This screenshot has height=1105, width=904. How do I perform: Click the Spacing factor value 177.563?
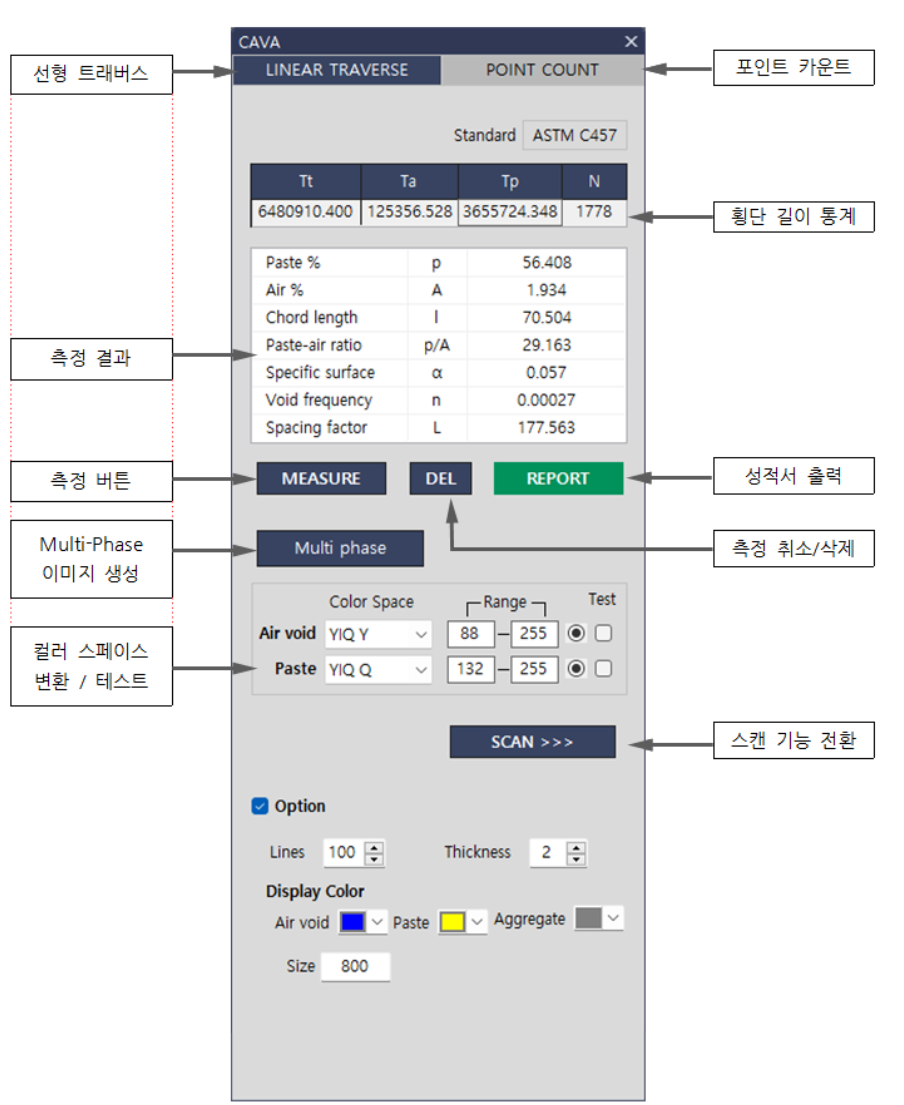point(547,428)
